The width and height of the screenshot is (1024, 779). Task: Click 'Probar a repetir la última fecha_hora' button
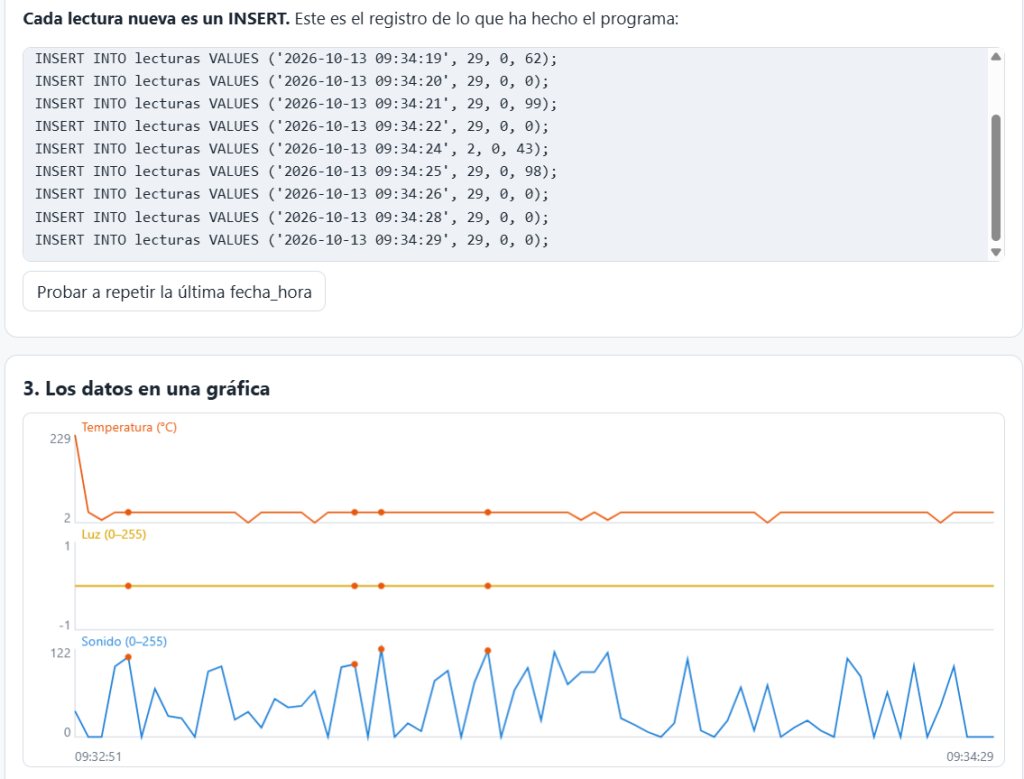[x=174, y=292]
